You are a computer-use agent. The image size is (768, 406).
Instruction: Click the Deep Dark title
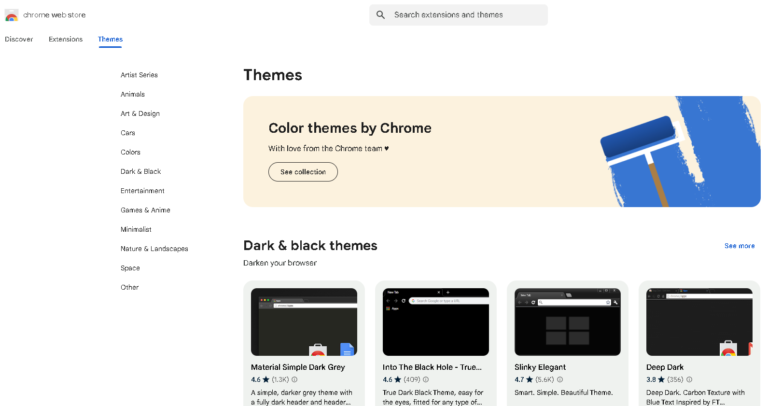(665, 367)
